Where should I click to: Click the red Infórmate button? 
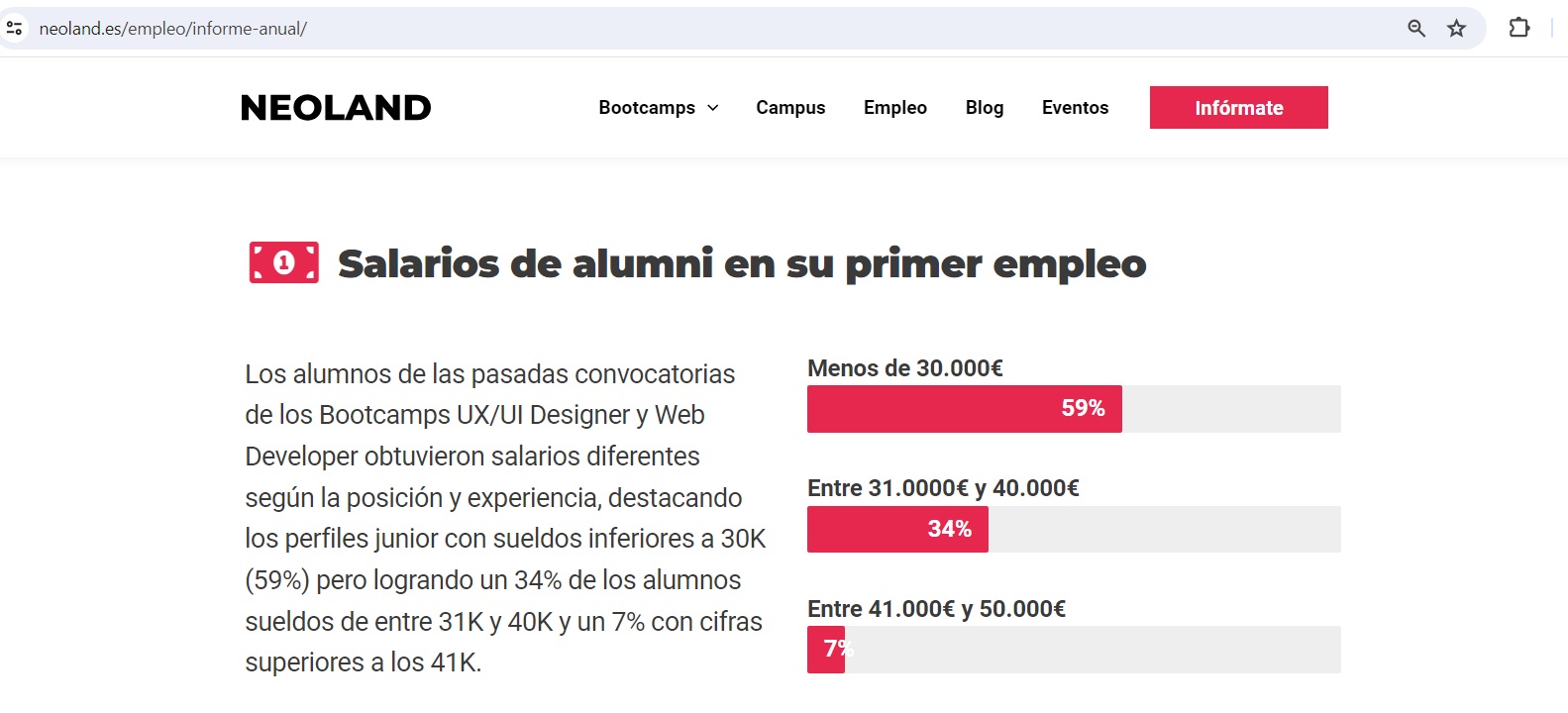pyautogui.click(x=1238, y=107)
